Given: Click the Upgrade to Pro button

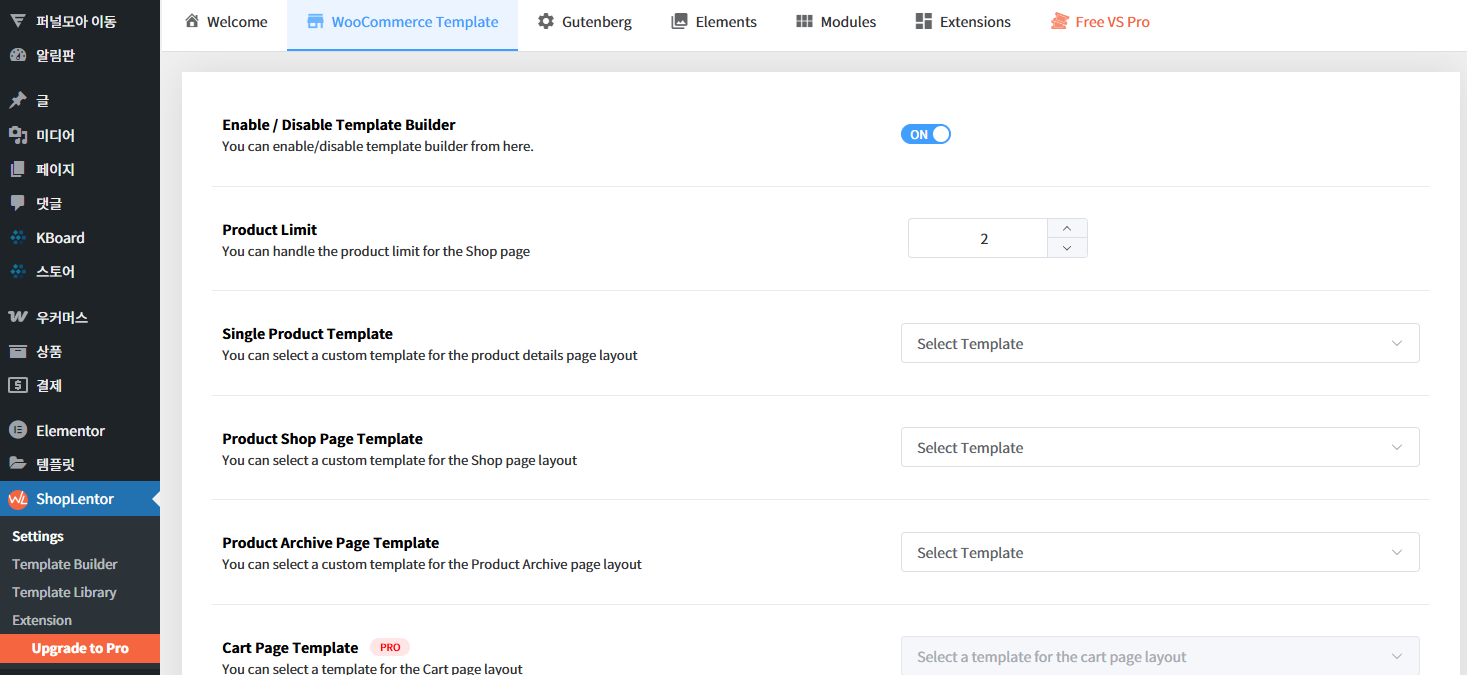Looking at the screenshot, I should pos(80,648).
